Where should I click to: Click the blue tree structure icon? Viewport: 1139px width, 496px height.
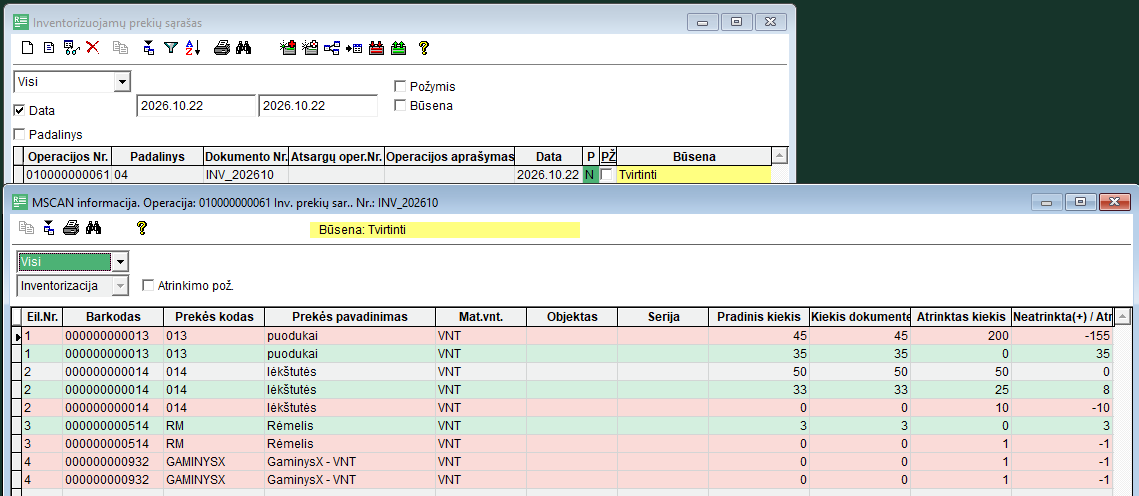(x=332, y=48)
